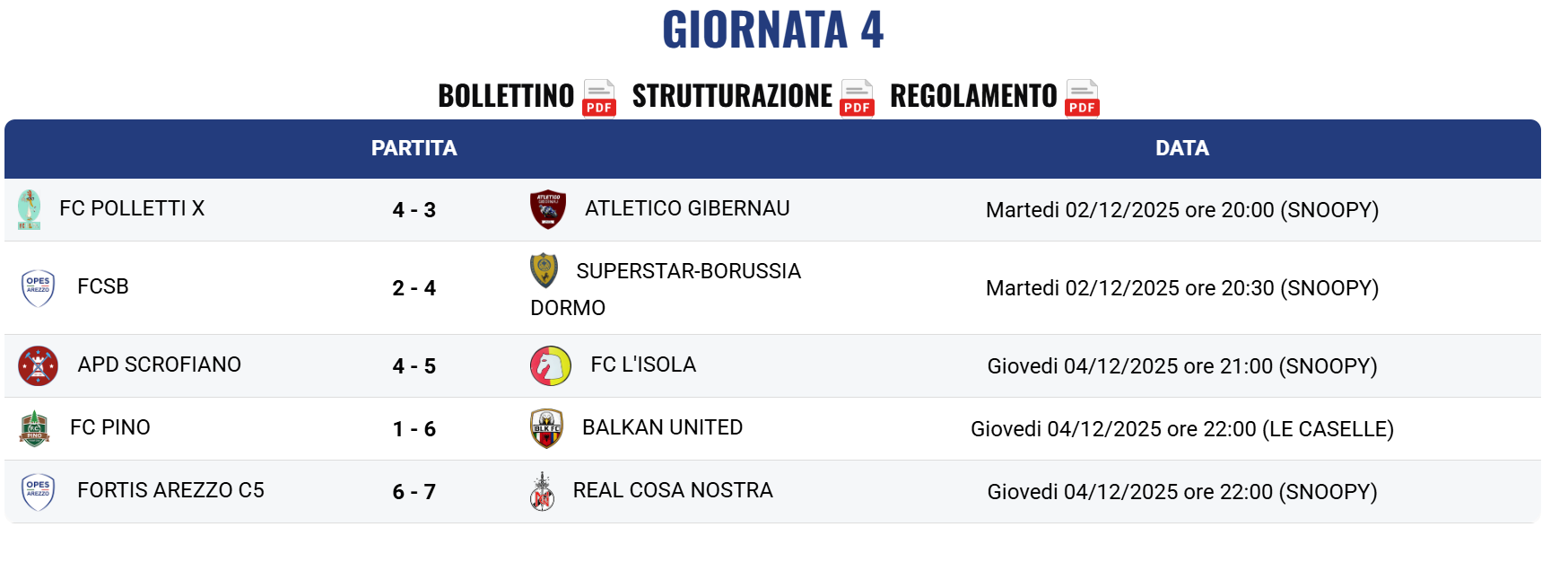1568x562 pixels.
Task: Open the REGOLAMENTO link
Action: tap(973, 95)
